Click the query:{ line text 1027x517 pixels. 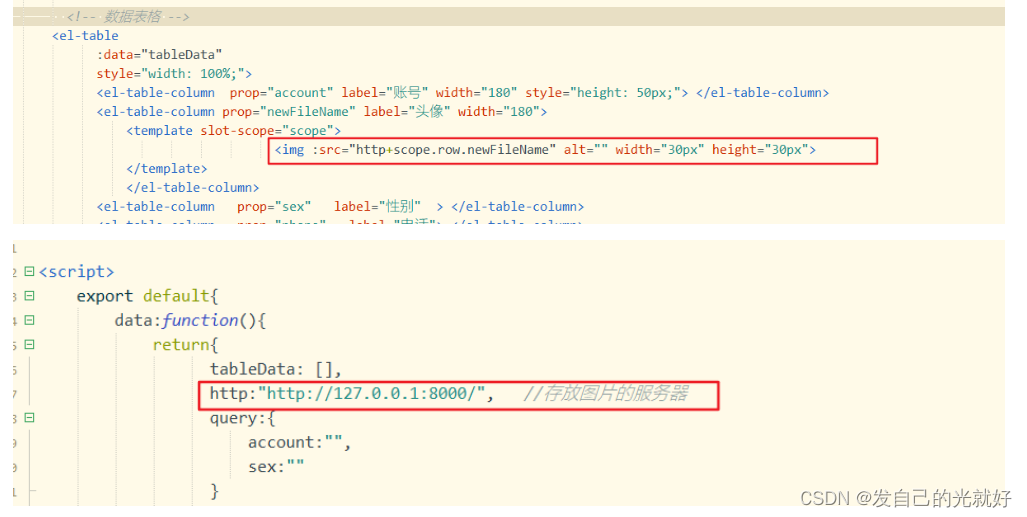tap(242, 418)
